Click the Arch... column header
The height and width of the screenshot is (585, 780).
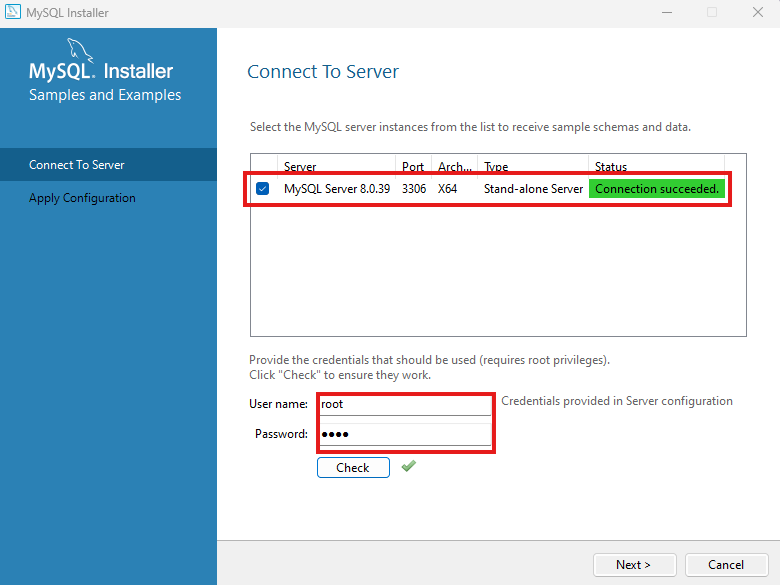(x=455, y=166)
